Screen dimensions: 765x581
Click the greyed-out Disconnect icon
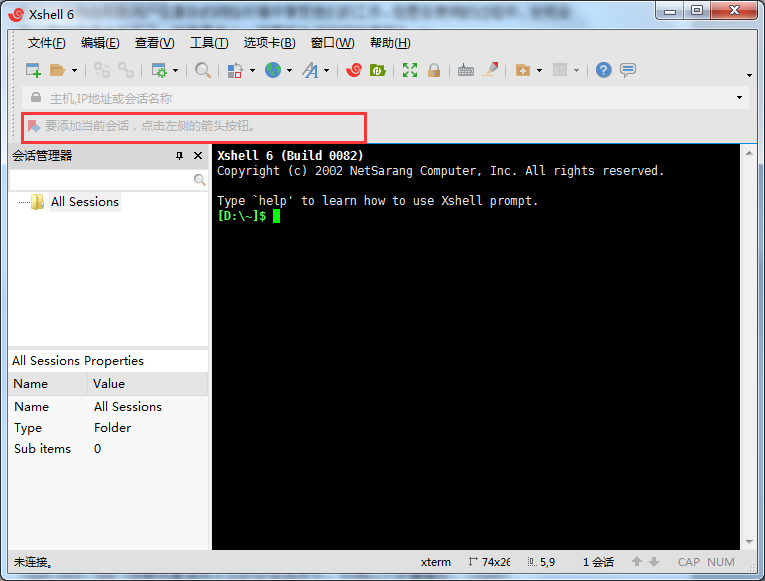[101, 70]
